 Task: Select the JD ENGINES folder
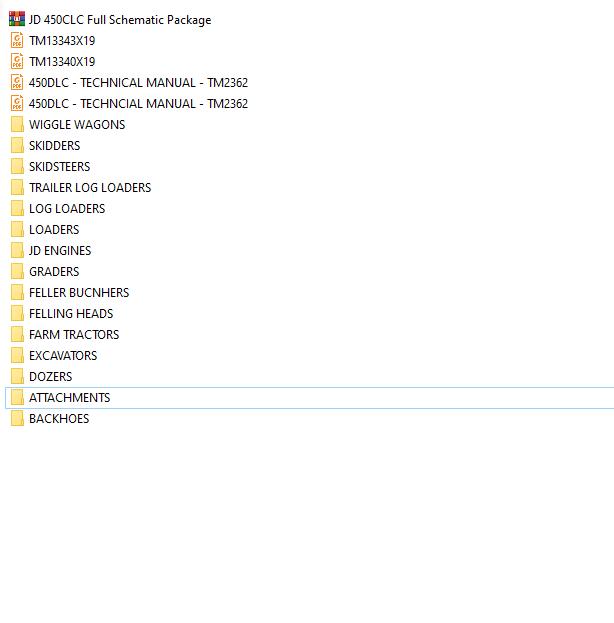click(60, 251)
